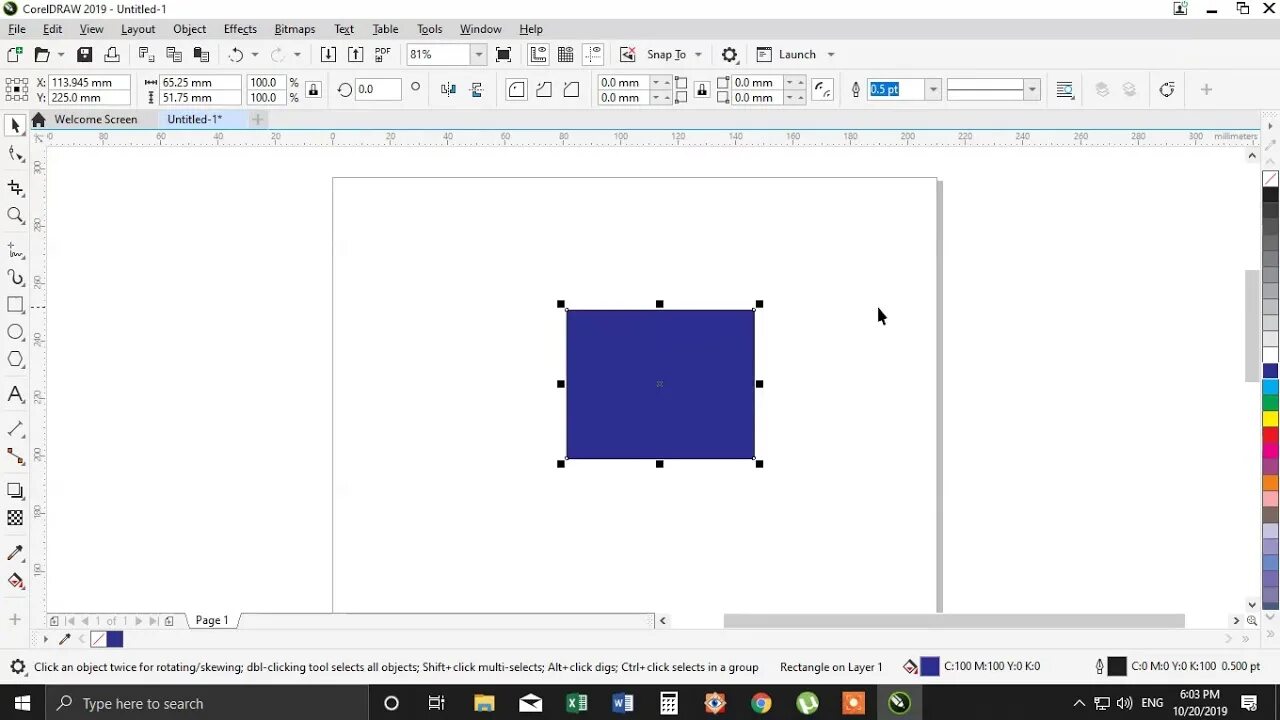Select the Artistic Media tool
Image resolution: width=1280 pixels, height=720 pixels.
pyautogui.click(x=15, y=277)
